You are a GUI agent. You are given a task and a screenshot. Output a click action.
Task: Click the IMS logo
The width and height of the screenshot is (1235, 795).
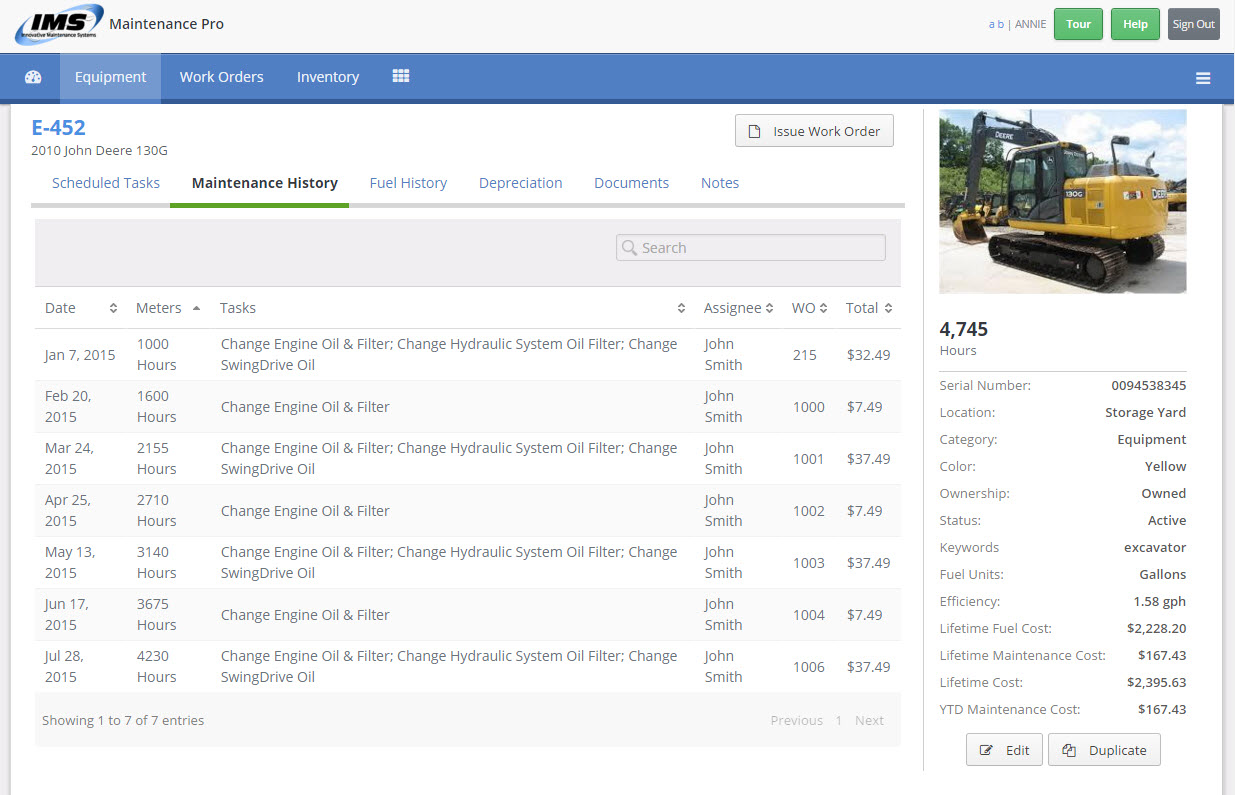58,24
